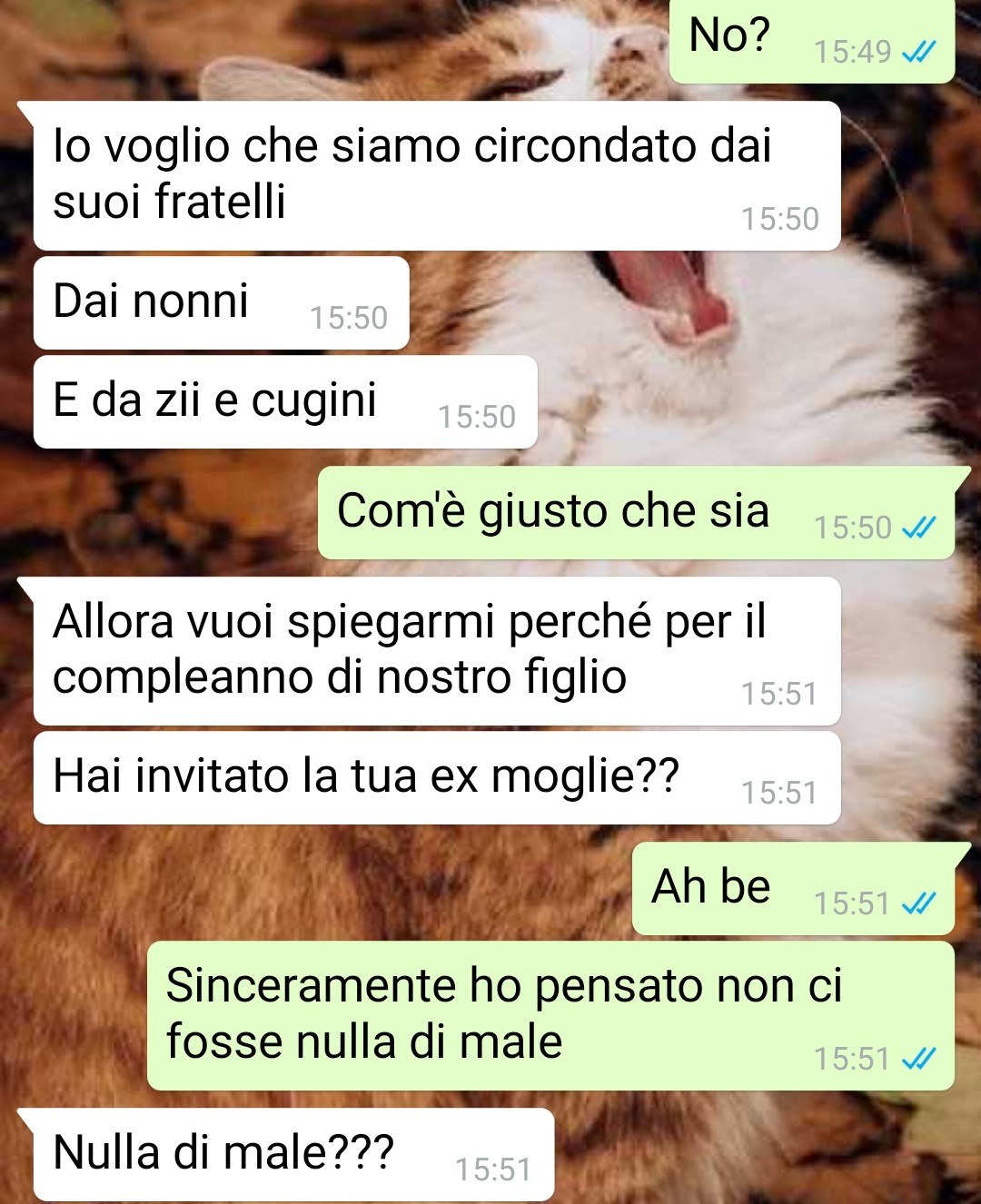Select the 'E da zii e cugini' message

(x=285, y=401)
